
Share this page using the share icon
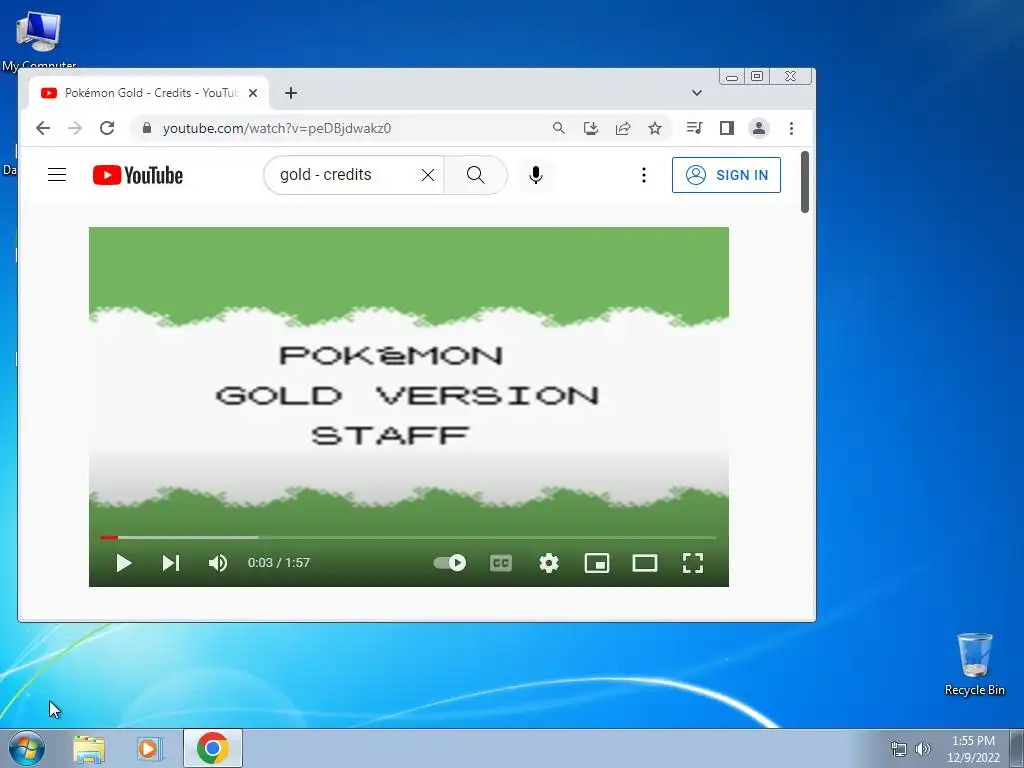coord(623,128)
